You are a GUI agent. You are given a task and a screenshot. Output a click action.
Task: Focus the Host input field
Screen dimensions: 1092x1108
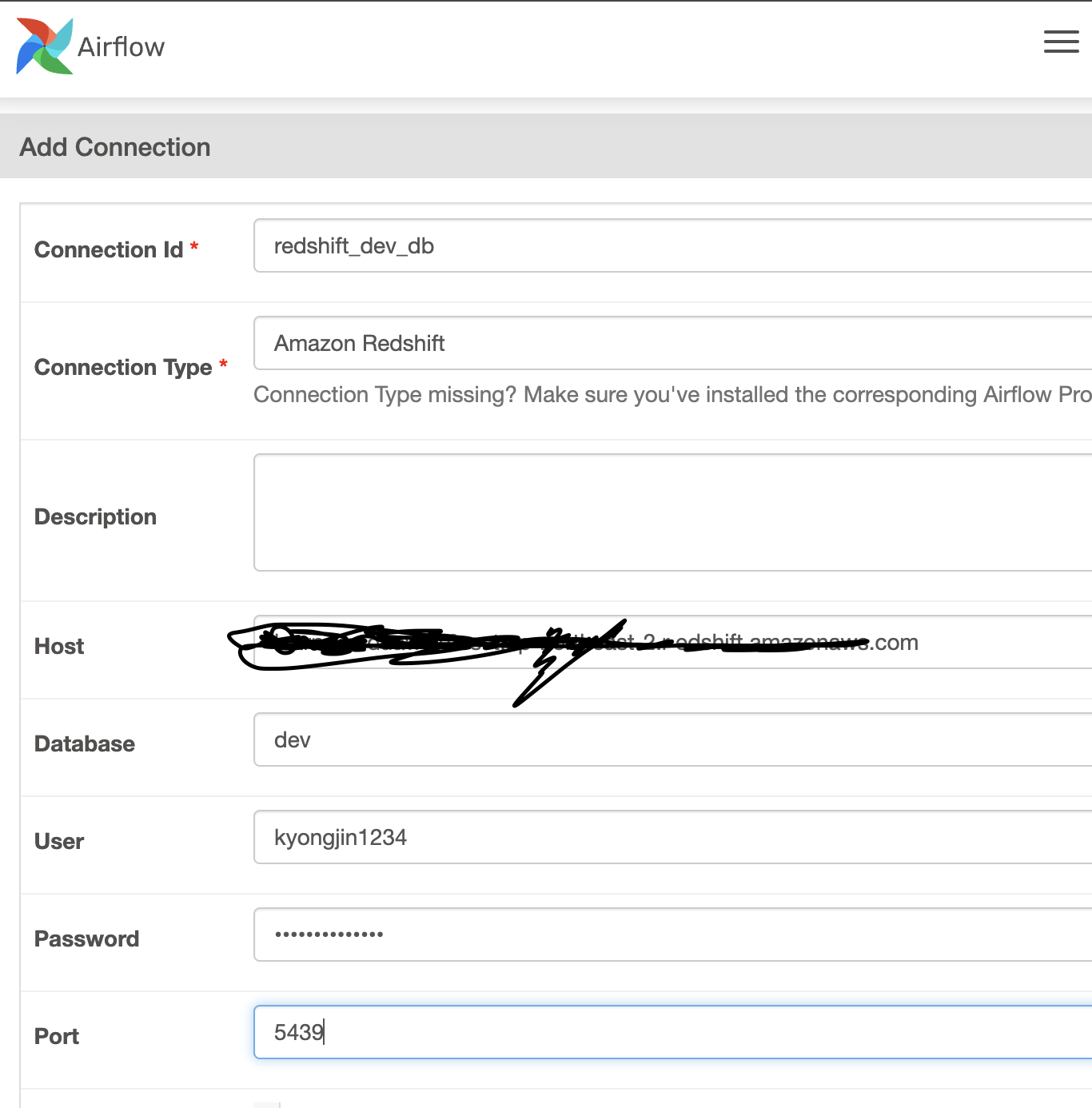tap(673, 642)
